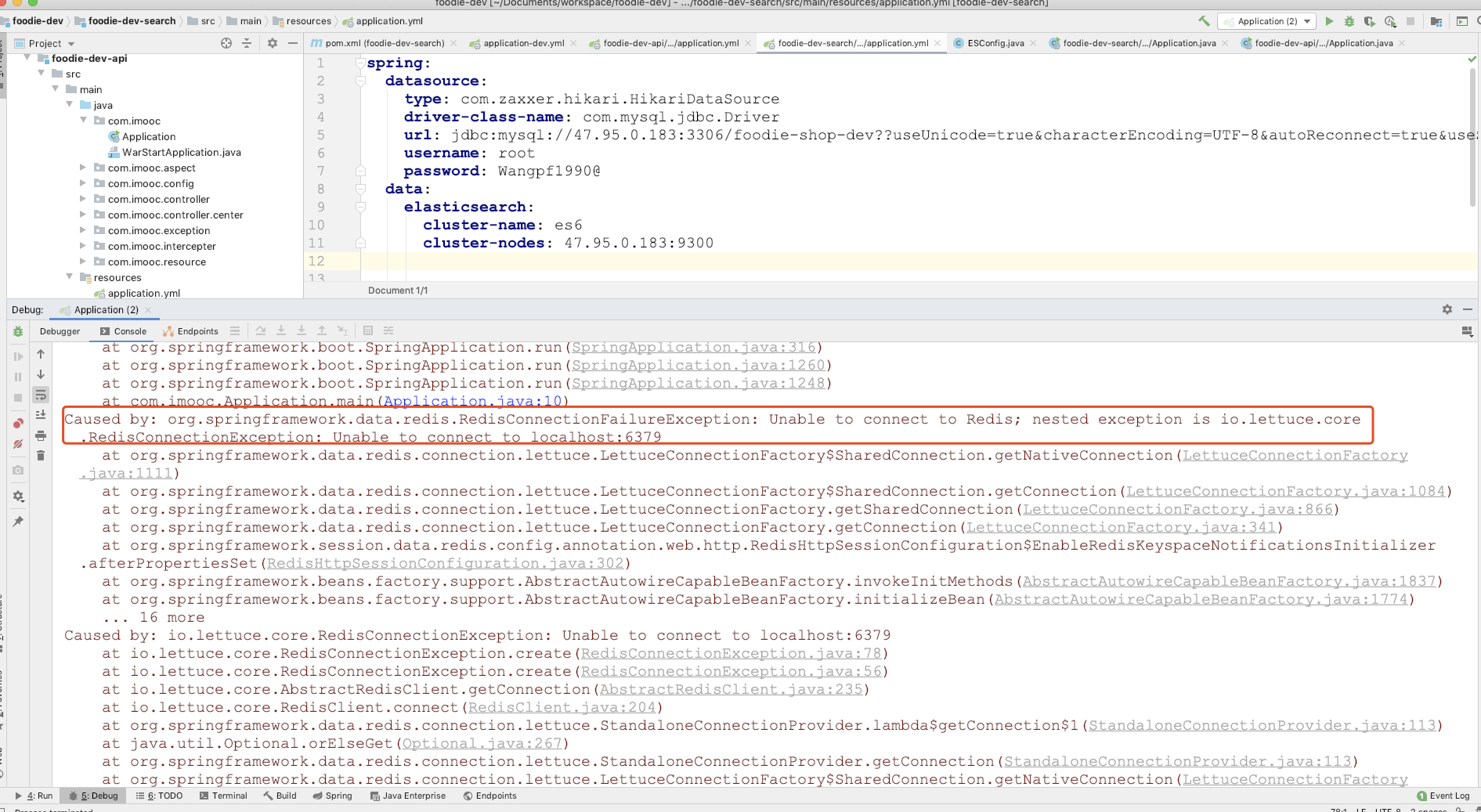Expand com.imooc.exception package

pyautogui.click(x=84, y=230)
